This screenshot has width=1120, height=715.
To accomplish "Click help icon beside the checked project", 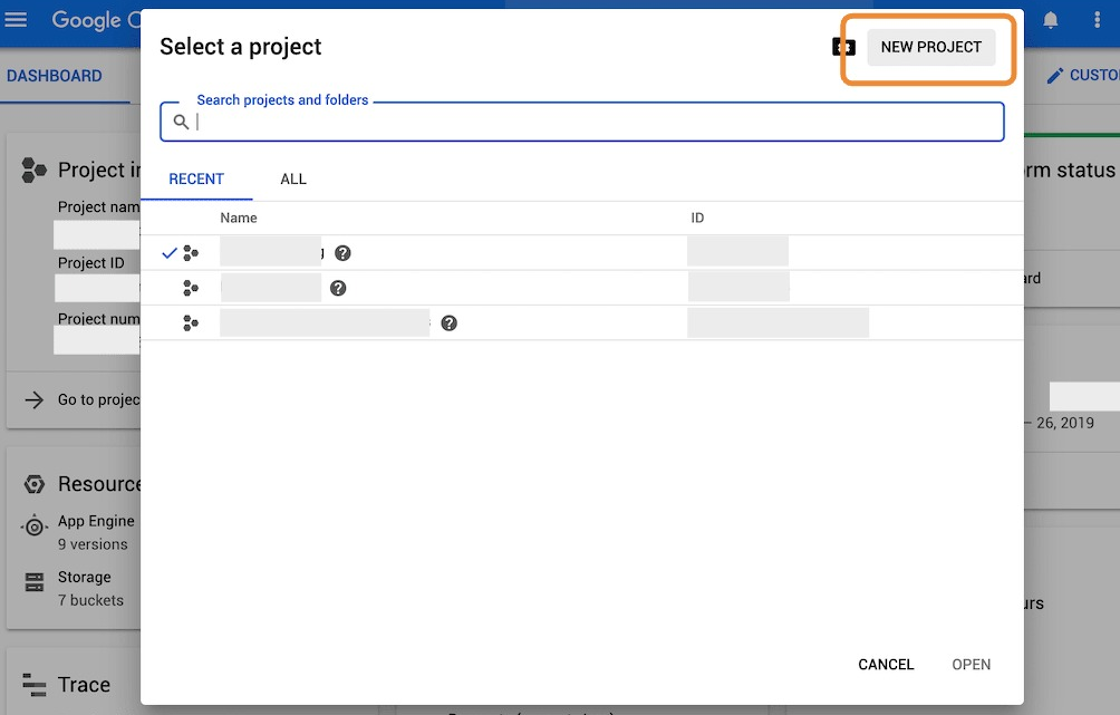I will (x=343, y=253).
